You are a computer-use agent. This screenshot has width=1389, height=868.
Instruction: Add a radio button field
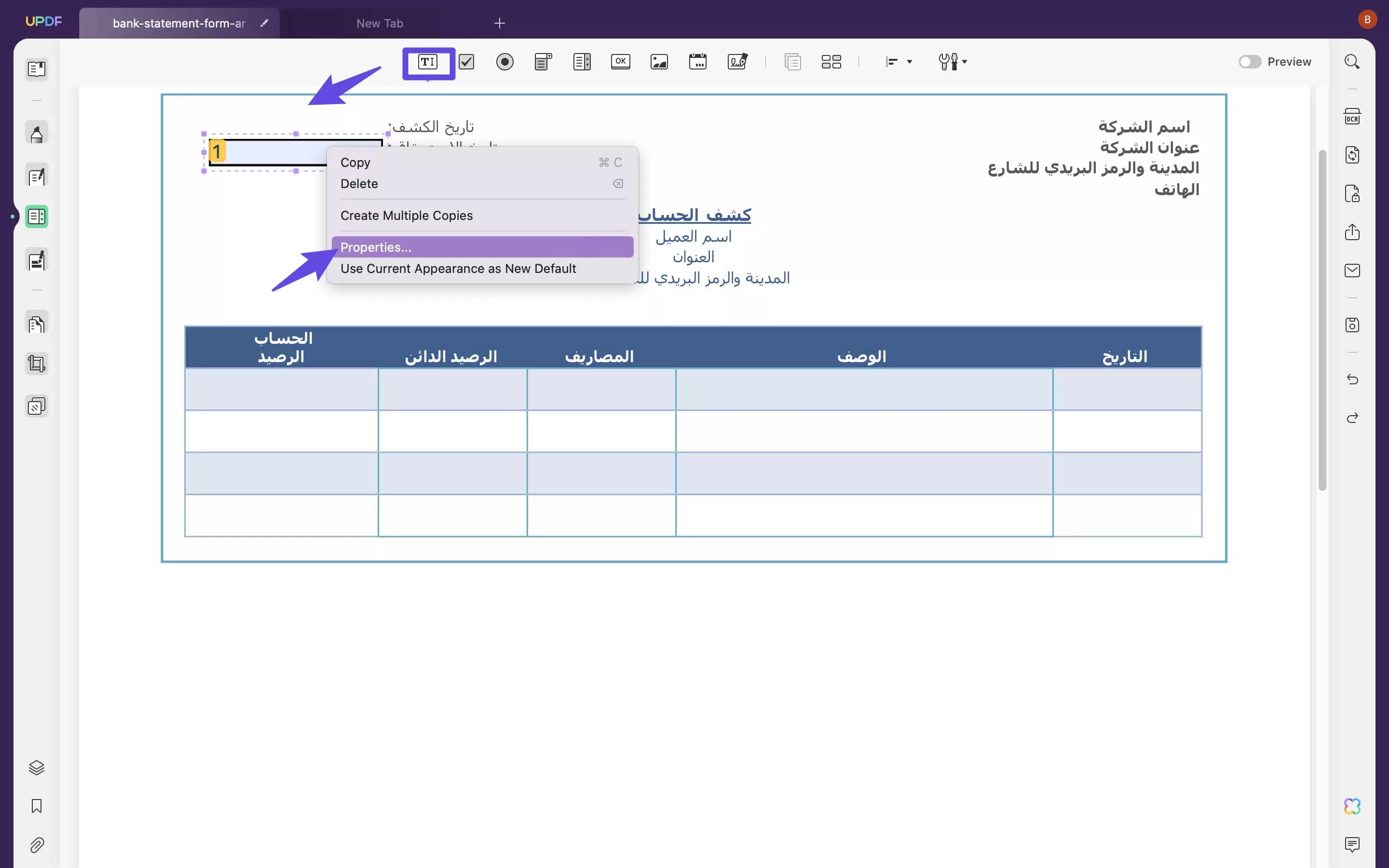coord(504,61)
